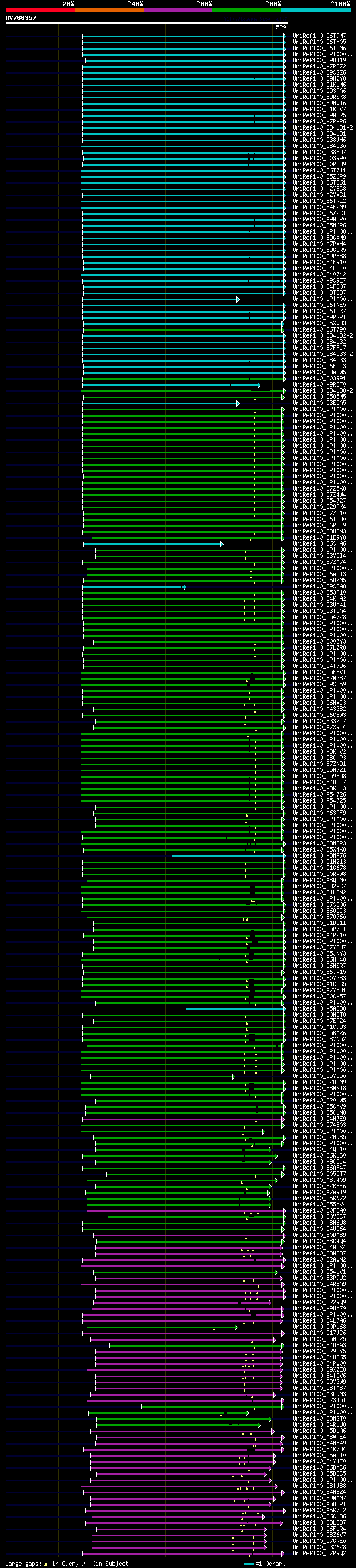356x1568 pixels.
Task: Select the UniRef100_Q54LV1 label
Action: click(319, 1272)
